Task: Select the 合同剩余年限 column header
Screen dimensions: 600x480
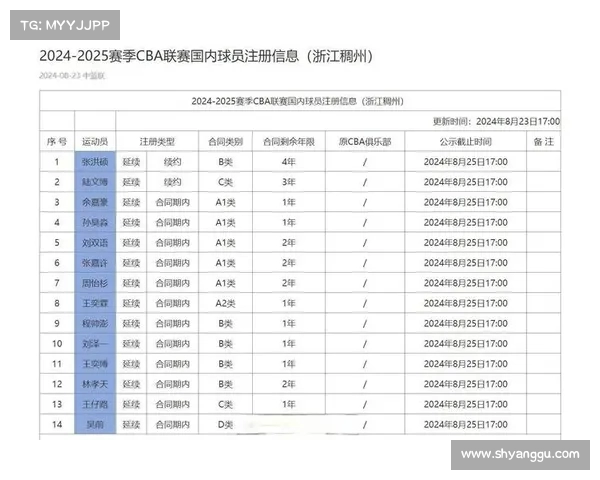Action: coord(288,142)
